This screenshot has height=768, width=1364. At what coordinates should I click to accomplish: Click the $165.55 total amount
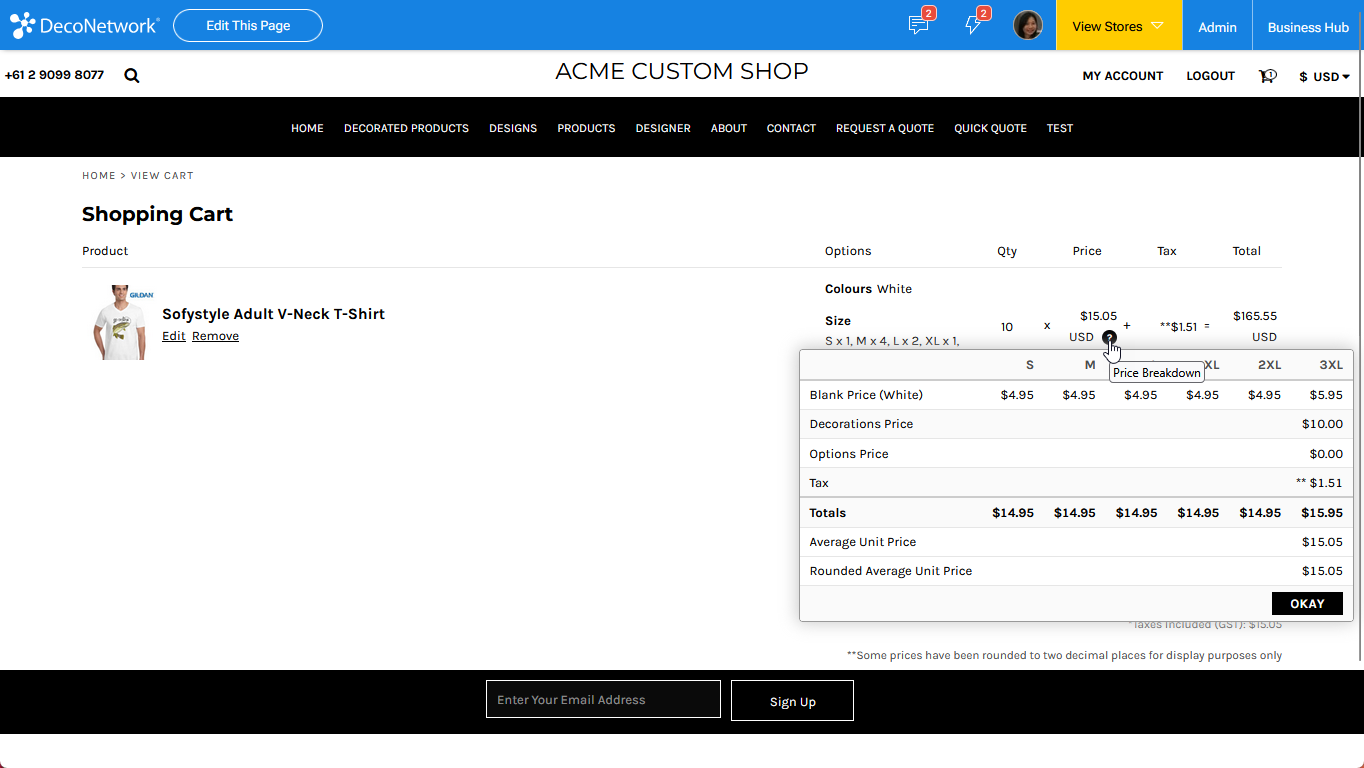(x=1255, y=316)
